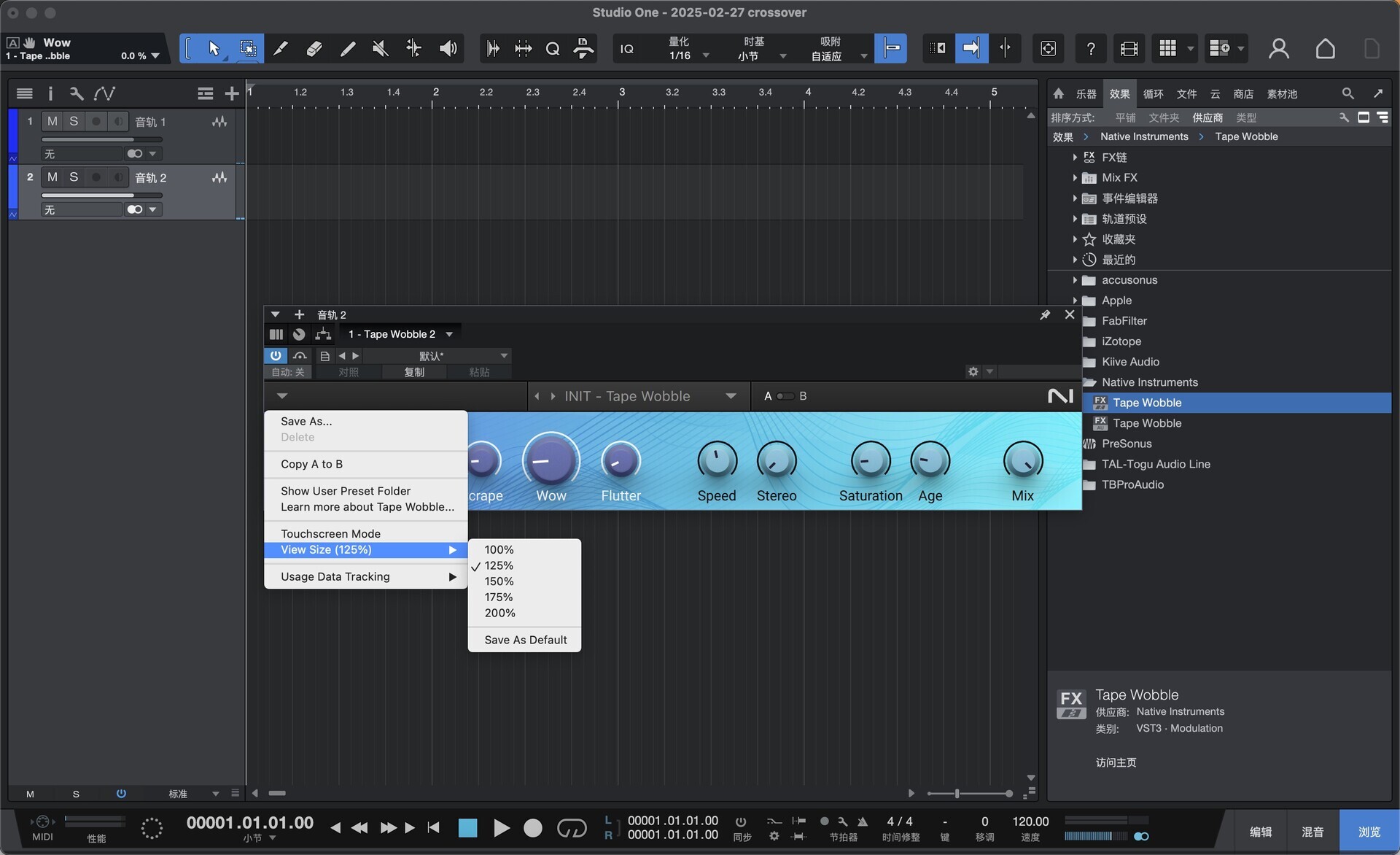Toggle plugin power bypass button
Screen dimensions: 1400x855
(x=276, y=356)
